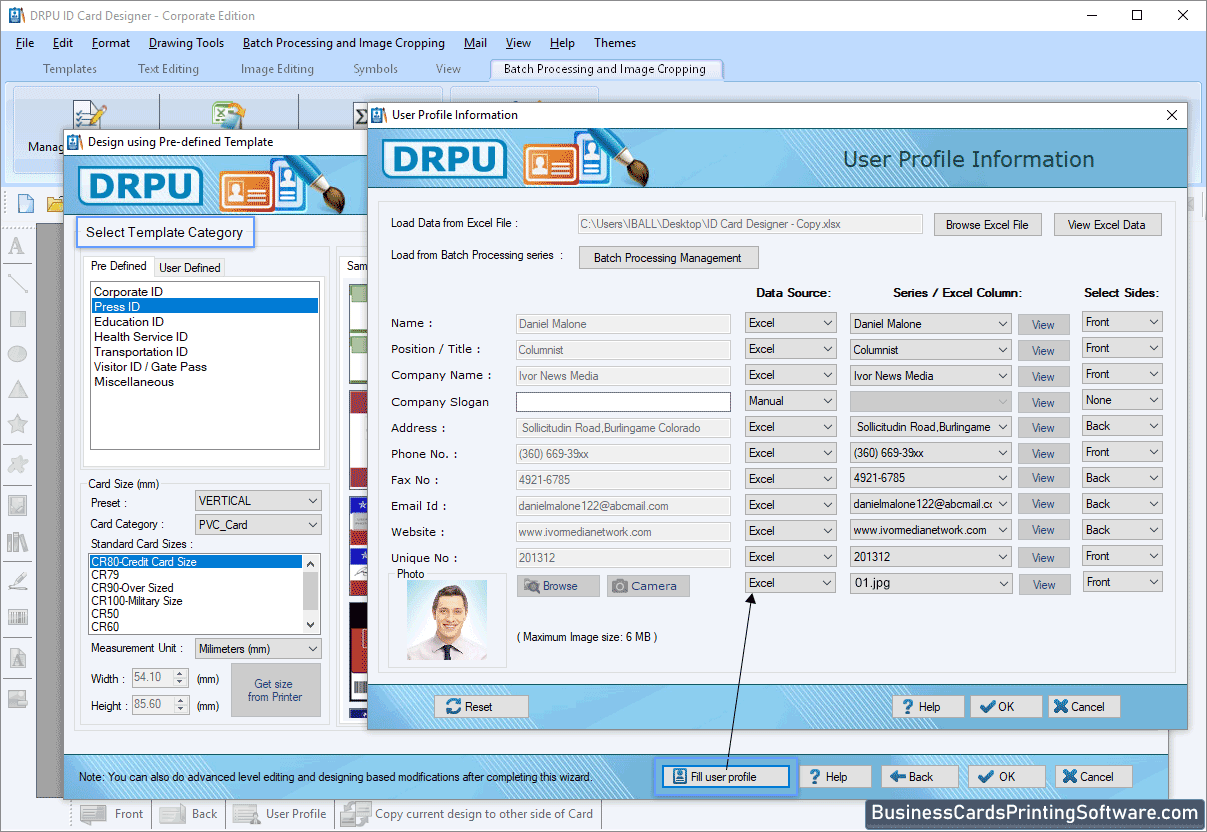Click Get size from Printer
Viewport: 1207px width, 832px height.
pyautogui.click(x=275, y=690)
